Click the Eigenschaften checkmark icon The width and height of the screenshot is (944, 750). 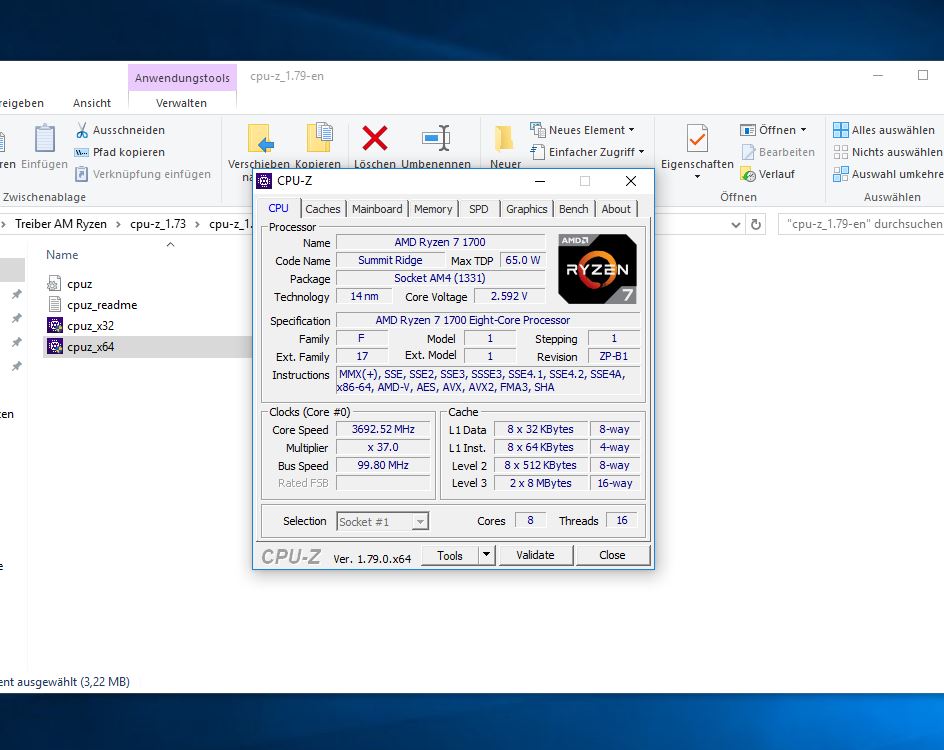(697, 138)
